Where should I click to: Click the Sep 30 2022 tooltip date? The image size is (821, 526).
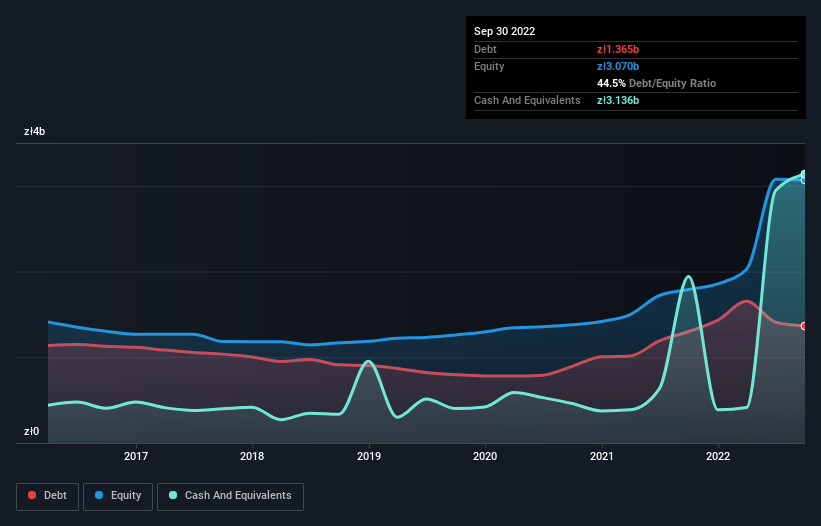point(504,31)
